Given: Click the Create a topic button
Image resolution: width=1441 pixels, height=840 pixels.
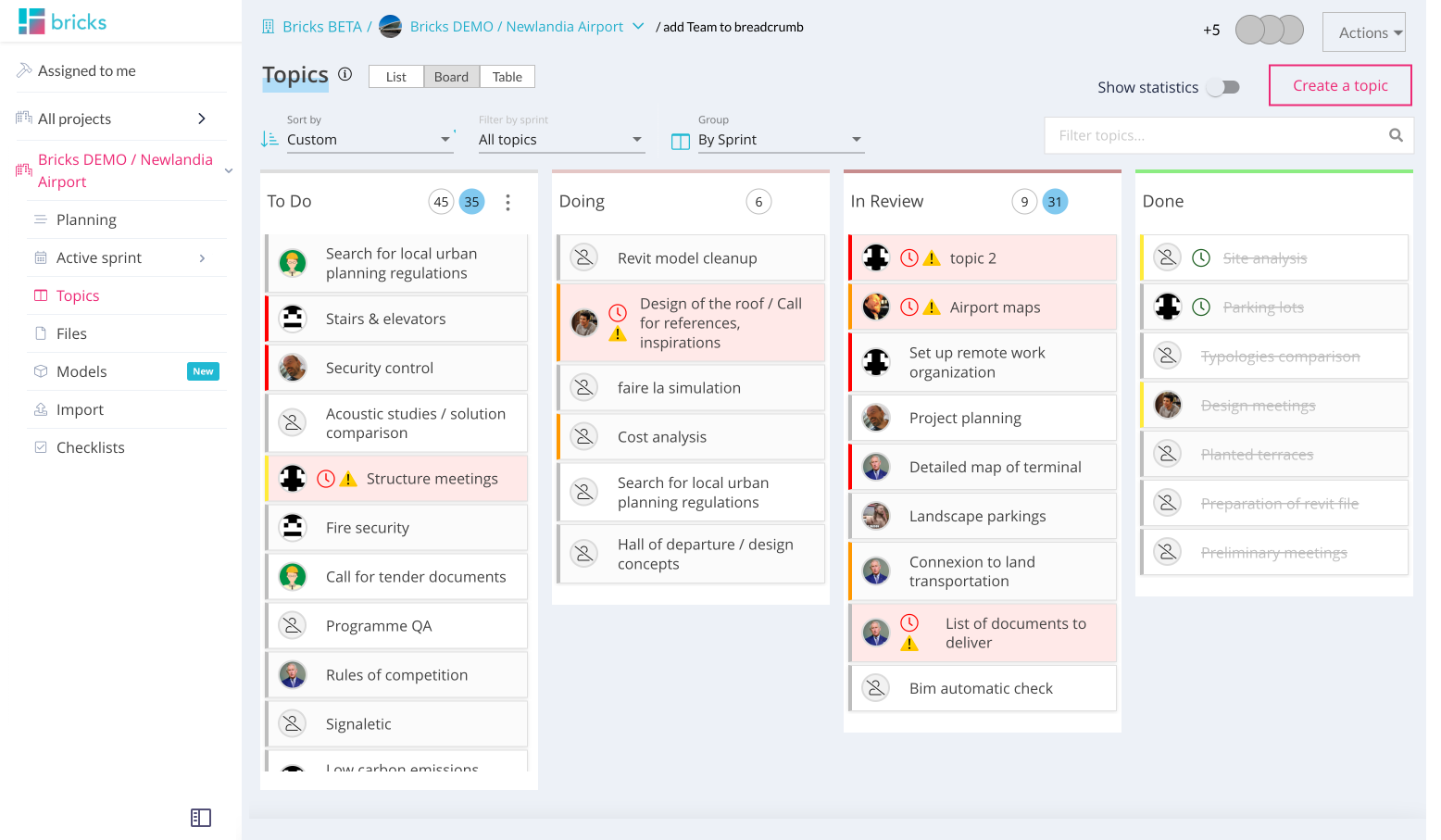Looking at the screenshot, I should 1339,85.
